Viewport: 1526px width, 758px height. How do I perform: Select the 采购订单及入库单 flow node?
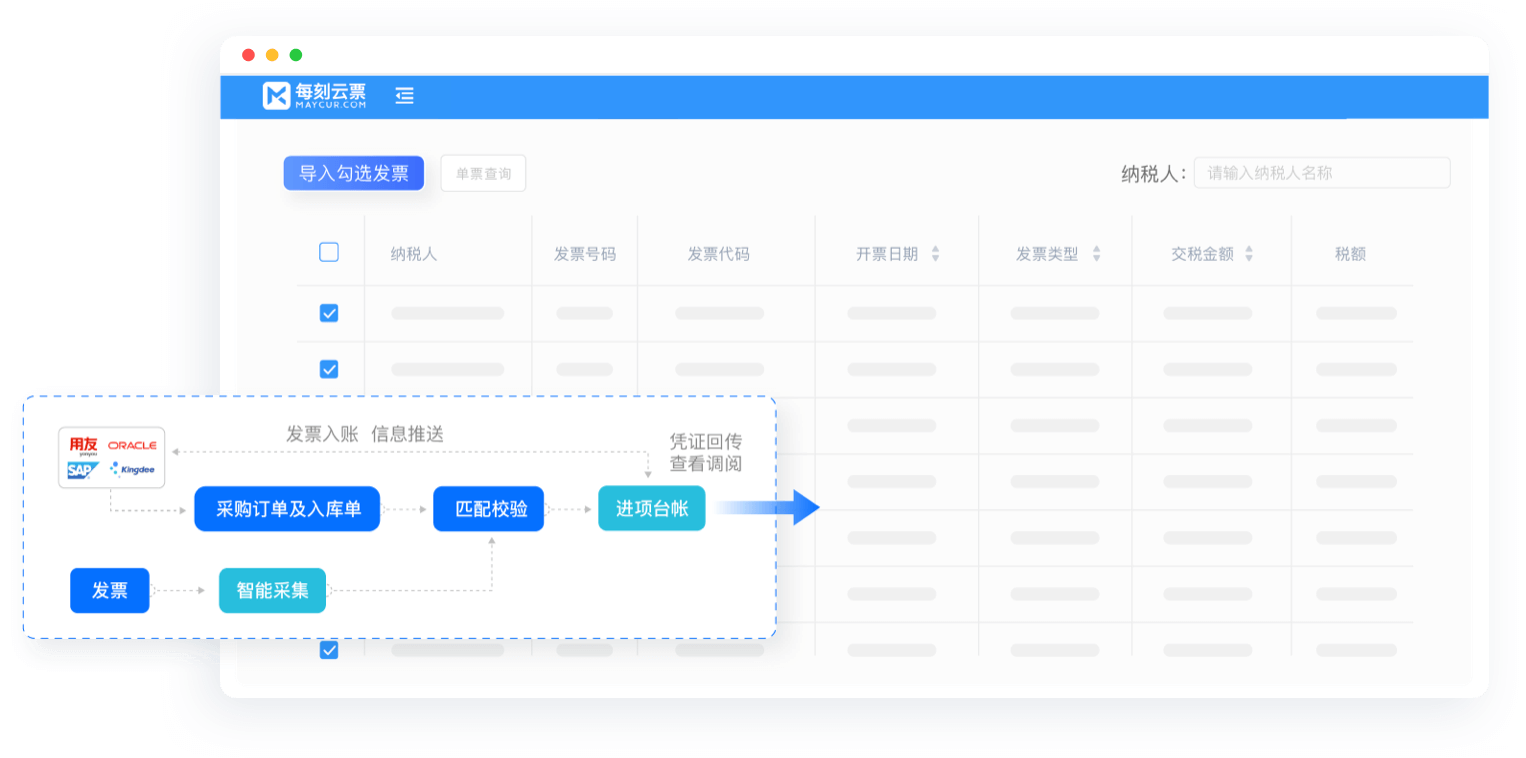(287, 509)
